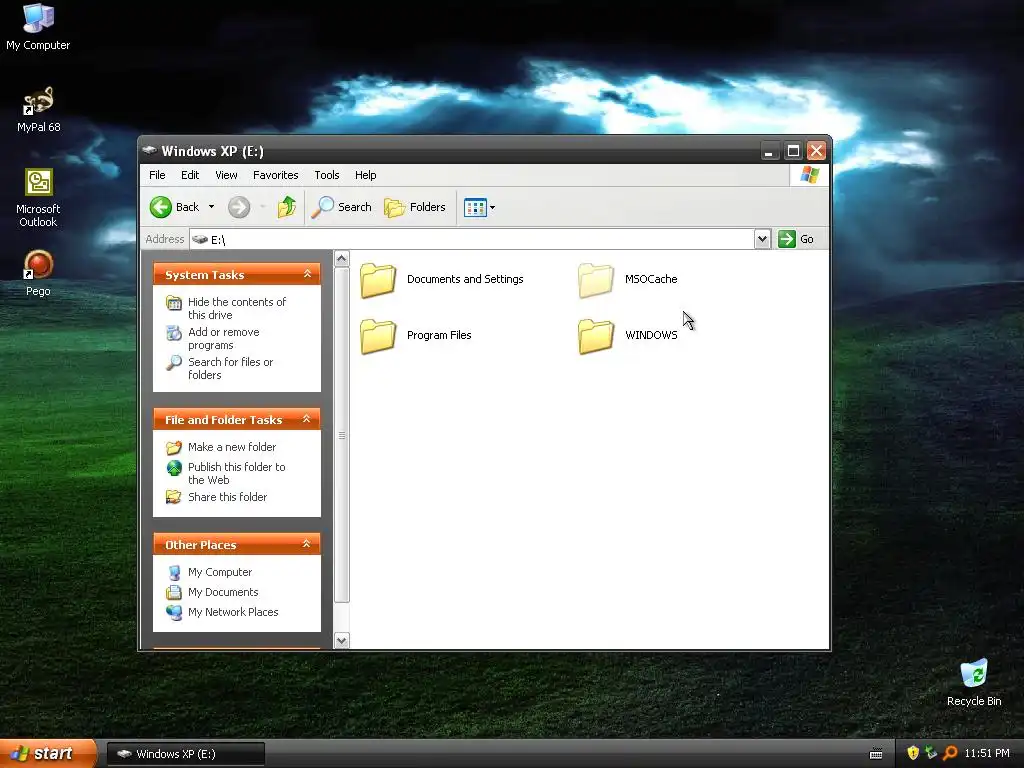Click the sidebar scroll down arrow

click(x=342, y=641)
